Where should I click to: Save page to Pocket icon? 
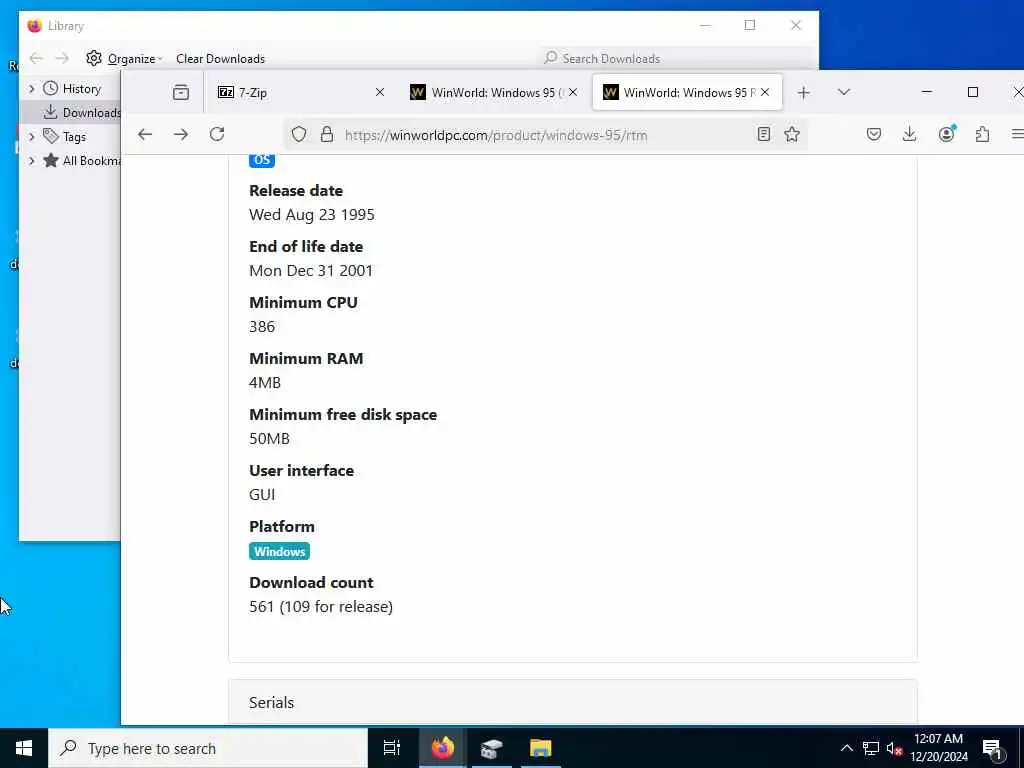[x=874, y=135]
